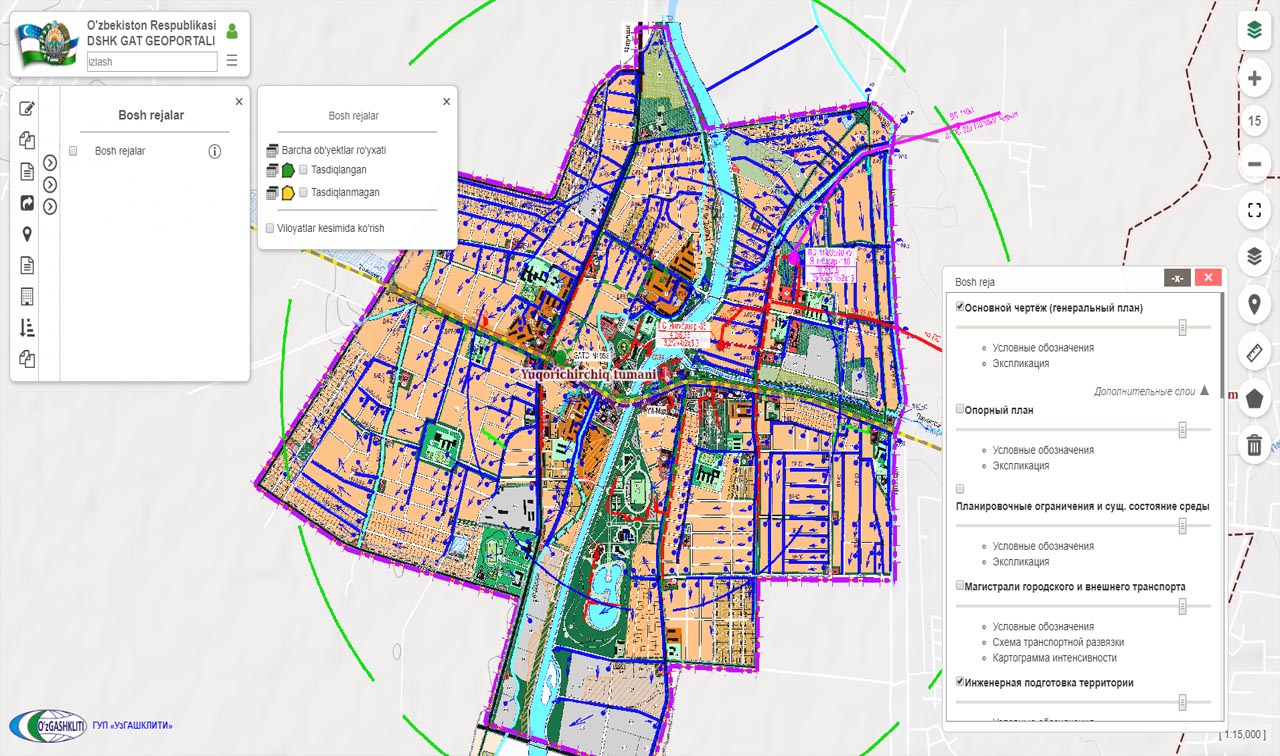The width and height of the screenshot is (1280, 756).
Task: Open the hamburger menu beside search box
Action: [x=232, y=61]
